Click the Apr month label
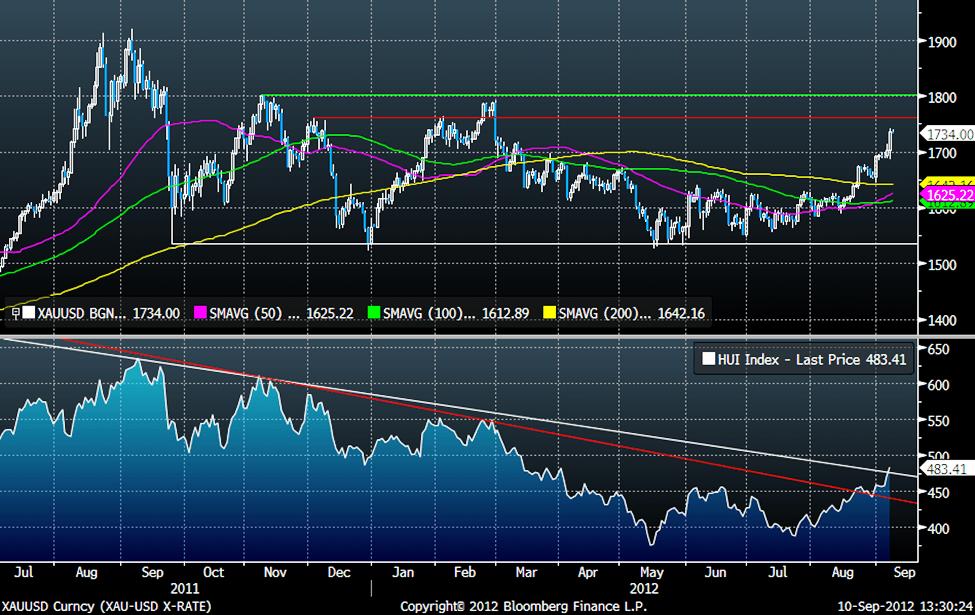 pos(588,572)
